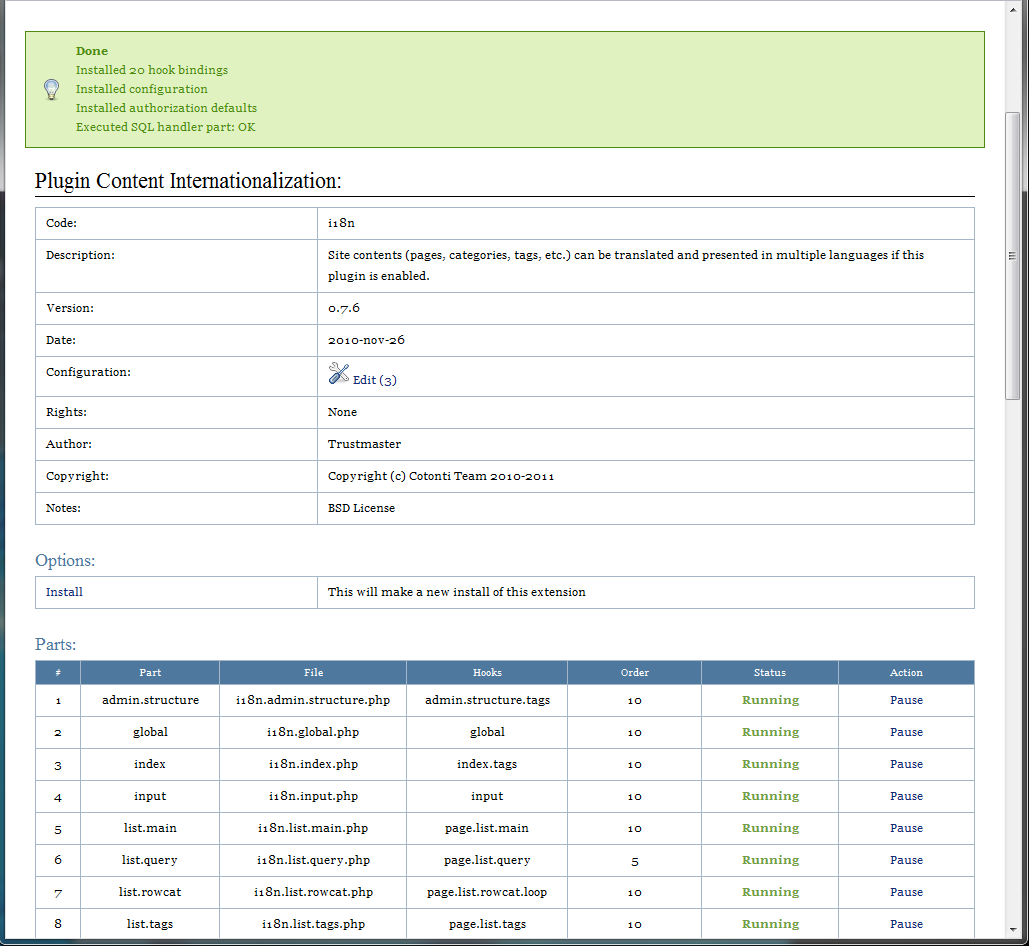Click the Plugin Content Internationalization heading
The image size is (1029, 946).
pos(188,181)
